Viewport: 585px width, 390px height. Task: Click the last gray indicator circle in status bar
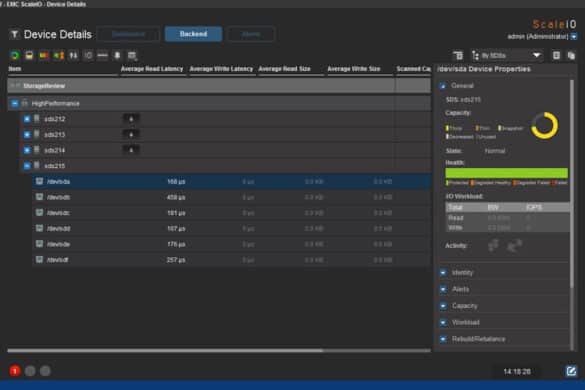coord(45,371)
